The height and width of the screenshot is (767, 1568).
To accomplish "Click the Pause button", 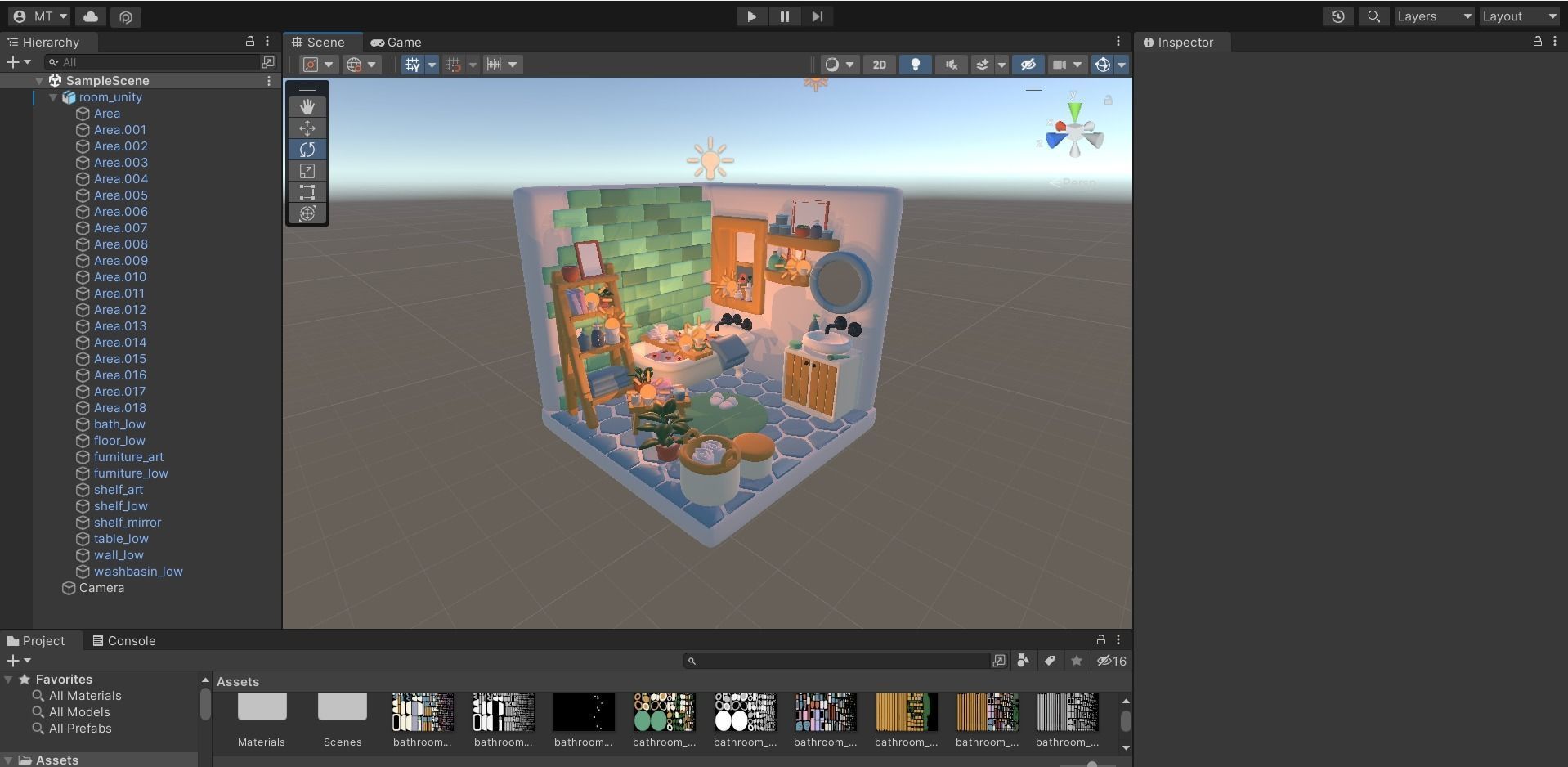I will coord(784,16).
